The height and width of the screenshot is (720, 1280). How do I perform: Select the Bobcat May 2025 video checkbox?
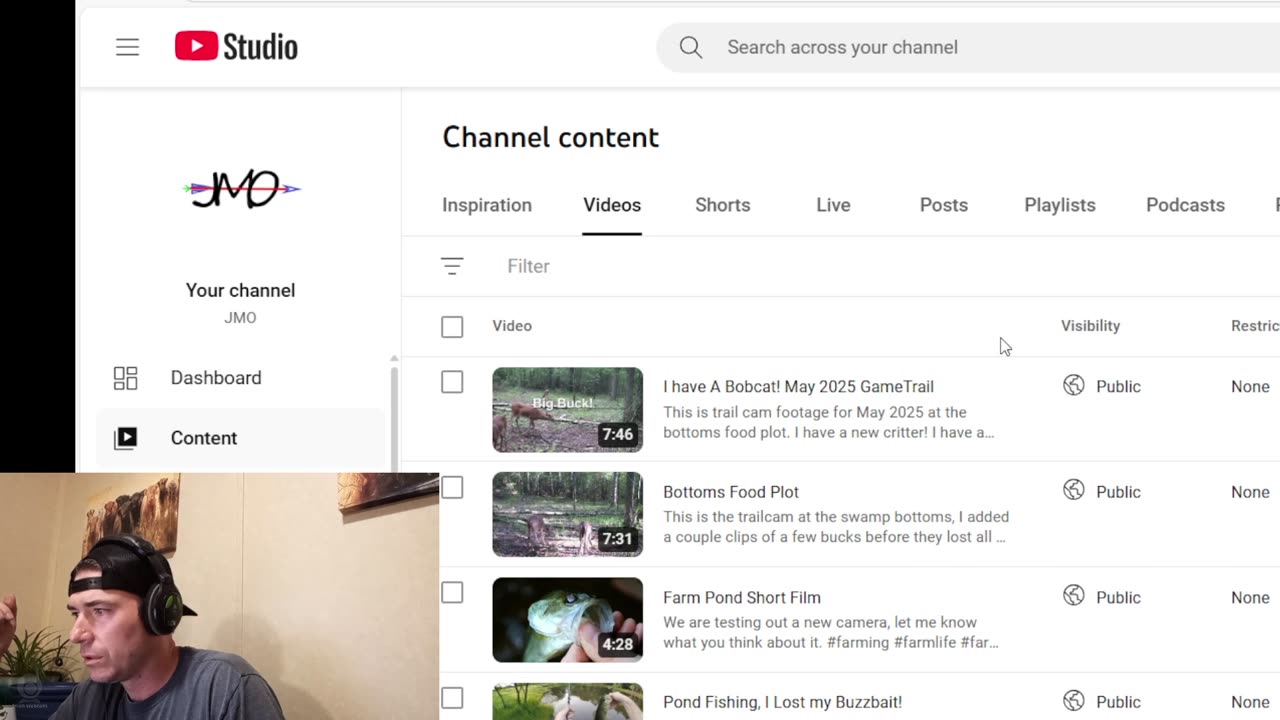[452, 382]
